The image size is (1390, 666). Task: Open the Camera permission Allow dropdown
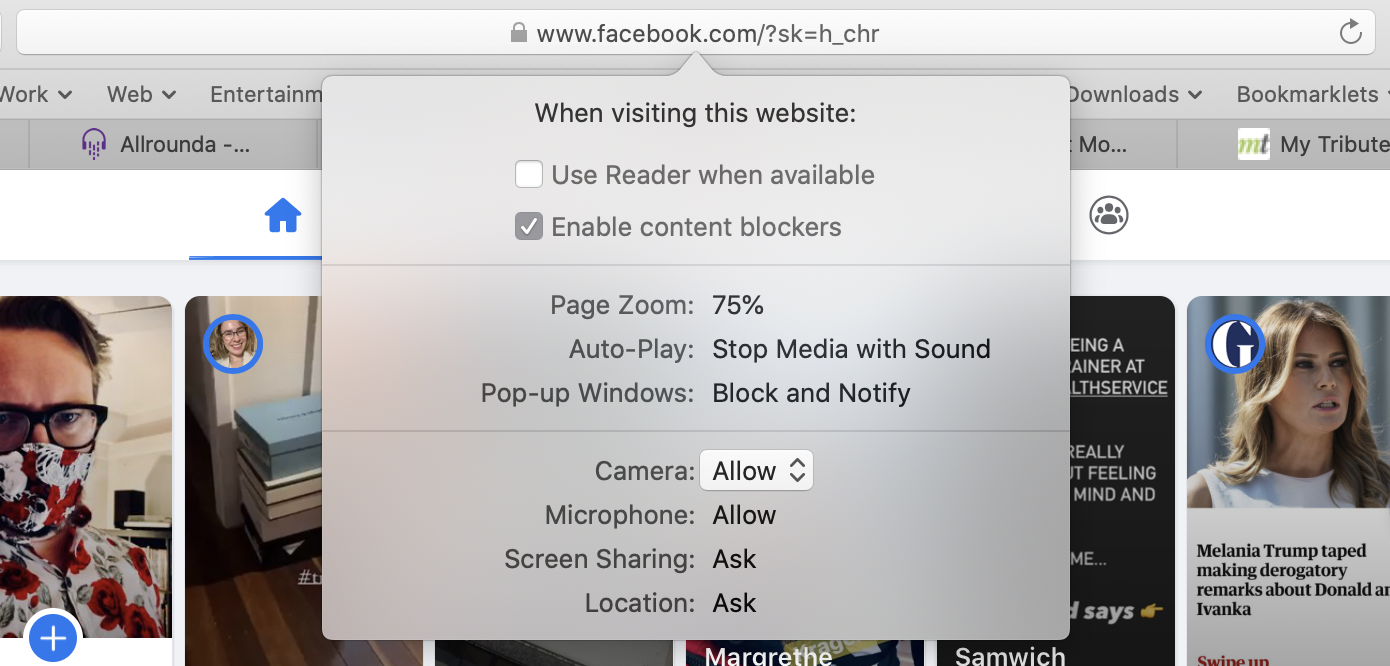click(756, 471)
